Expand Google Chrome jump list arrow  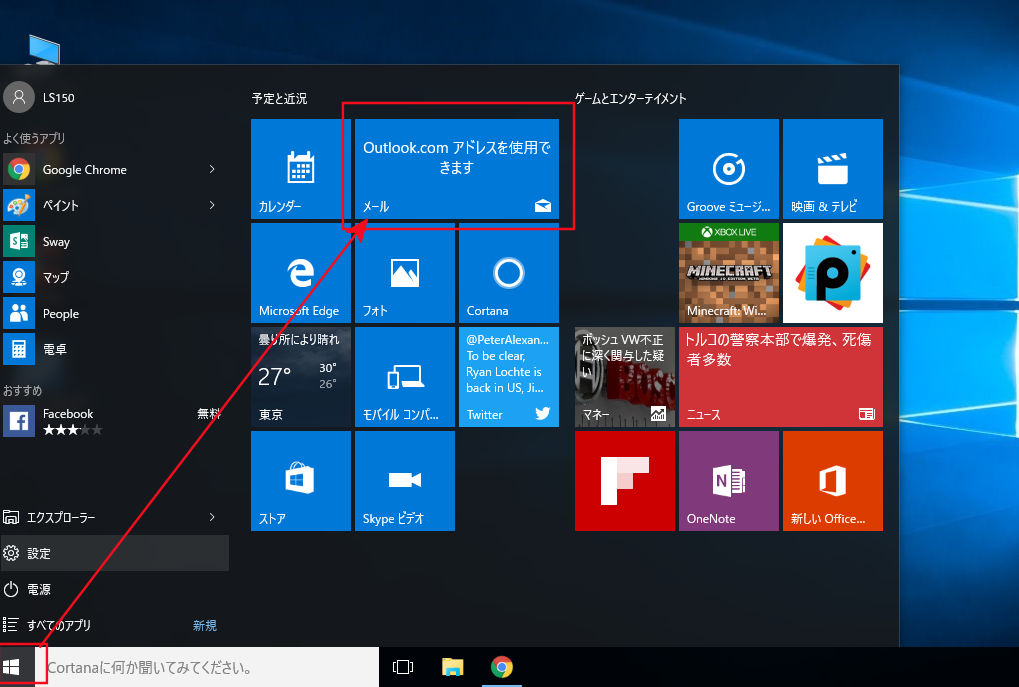click(x=212, y=170)
